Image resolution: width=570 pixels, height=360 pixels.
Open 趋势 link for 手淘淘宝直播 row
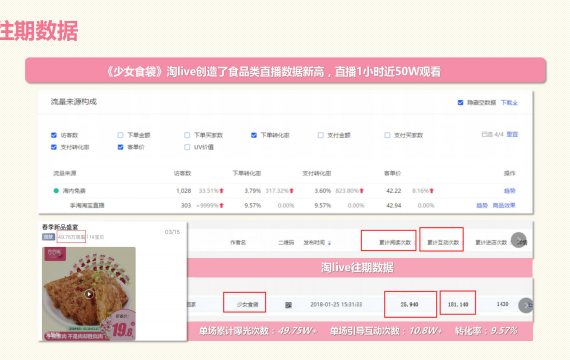point(482,205)
